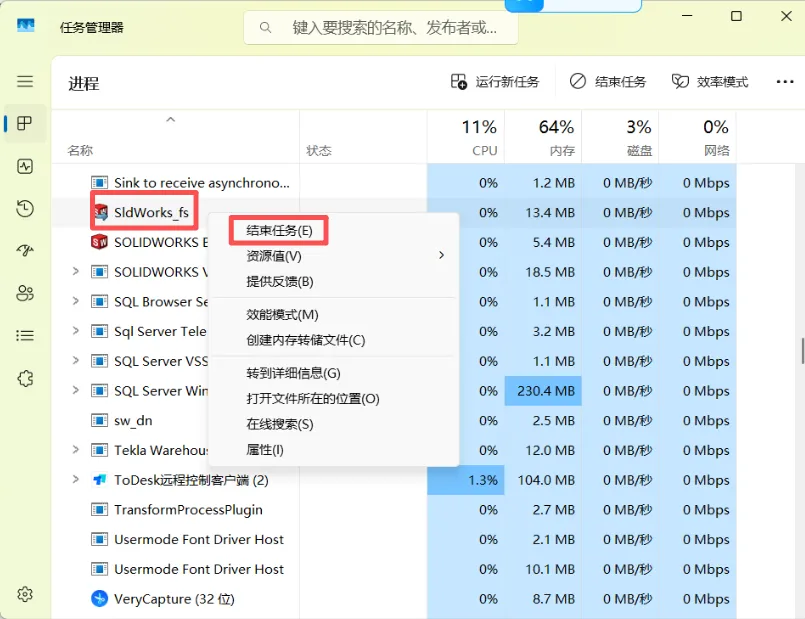The width and height of the screenshot is (805, 619).
Task: Expand the SQL Server VSS process group
Action: (x=75, y=360)
